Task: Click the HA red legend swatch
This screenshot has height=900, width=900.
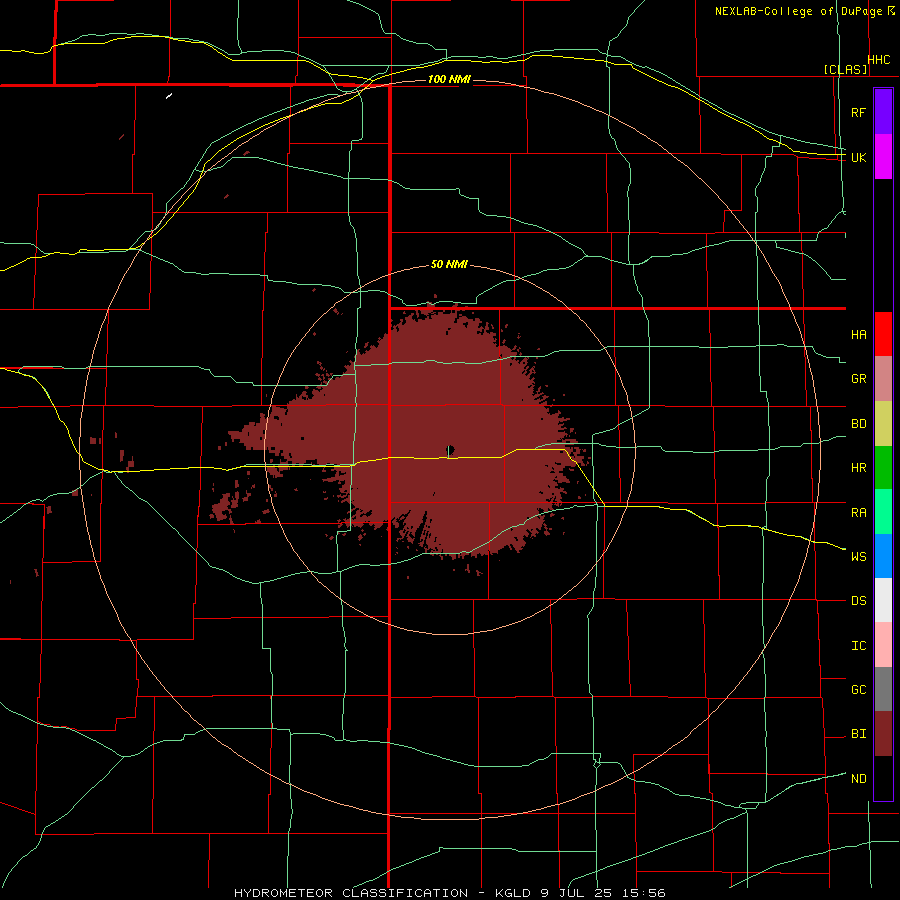Action: [883, 334]
